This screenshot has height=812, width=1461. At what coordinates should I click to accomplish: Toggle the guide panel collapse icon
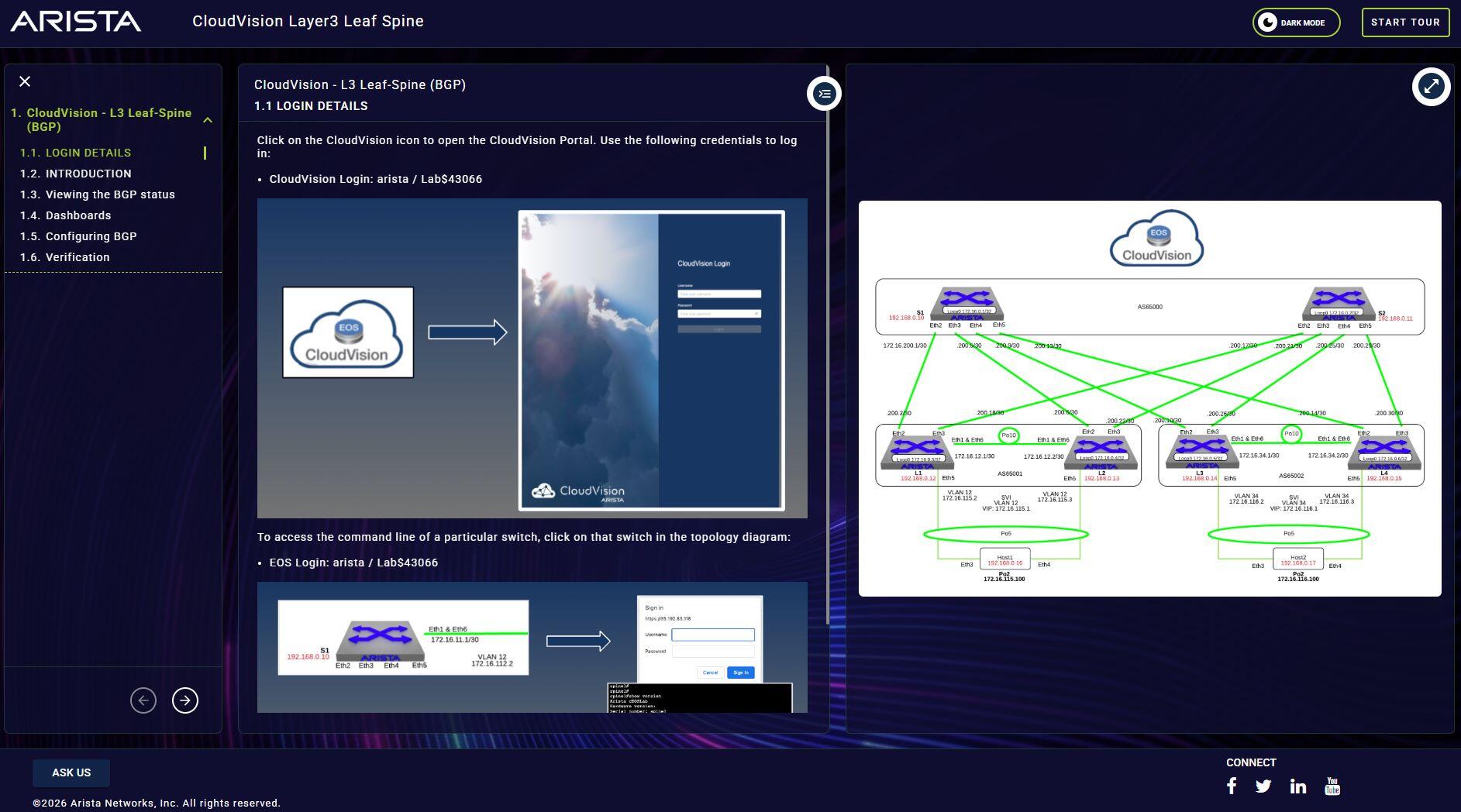823,94
